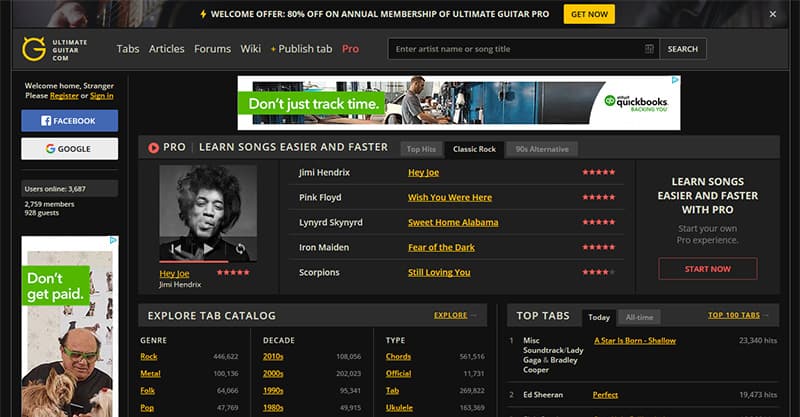The image size is (800, 417).
Task: Click the AdChoices icon on banner ad
Action: (x=675, y=80)
